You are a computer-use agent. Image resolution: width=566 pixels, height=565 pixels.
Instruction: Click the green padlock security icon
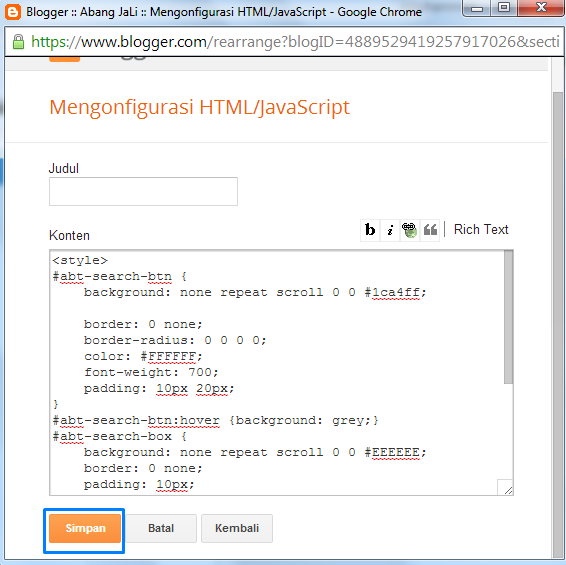pos(18,42)
